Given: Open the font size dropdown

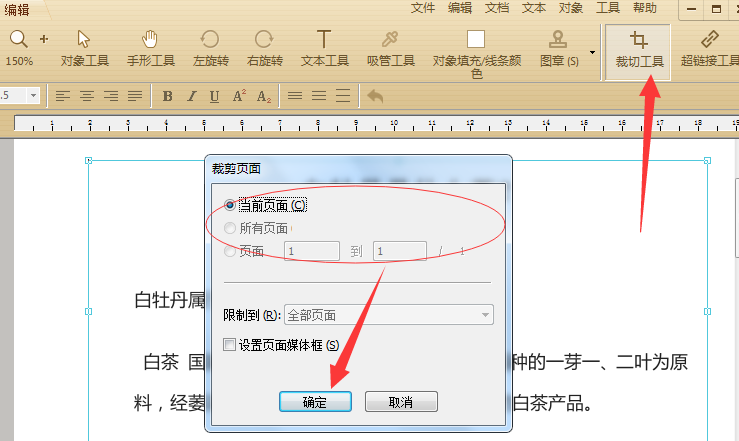Looking at the screenshot, I should tap(33, 96).
